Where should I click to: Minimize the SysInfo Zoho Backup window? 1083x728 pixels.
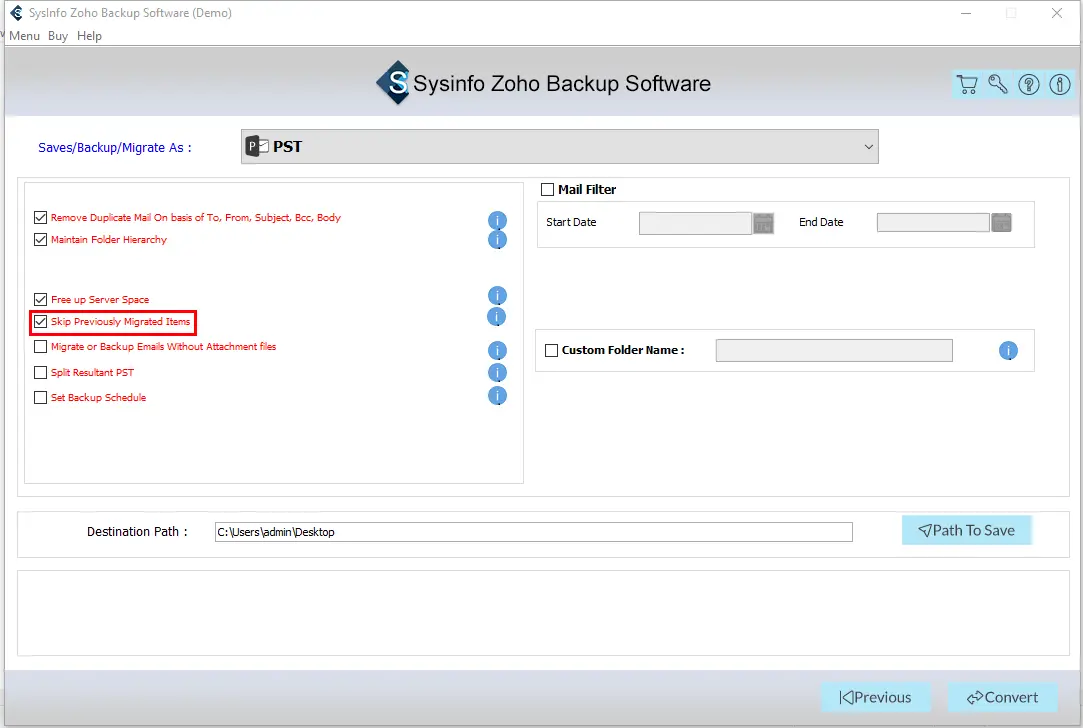click(x=966, y=13)
